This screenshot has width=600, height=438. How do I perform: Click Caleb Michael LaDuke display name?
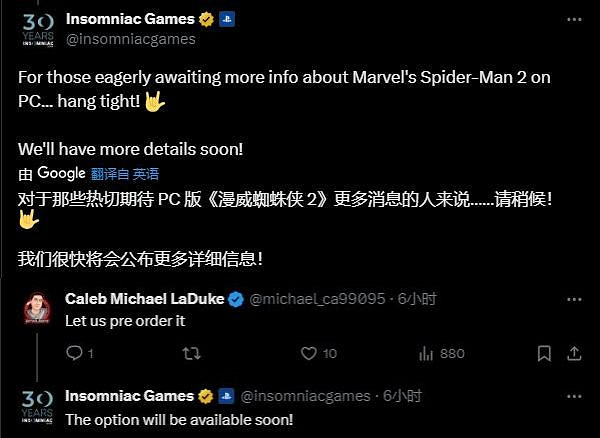145,299
